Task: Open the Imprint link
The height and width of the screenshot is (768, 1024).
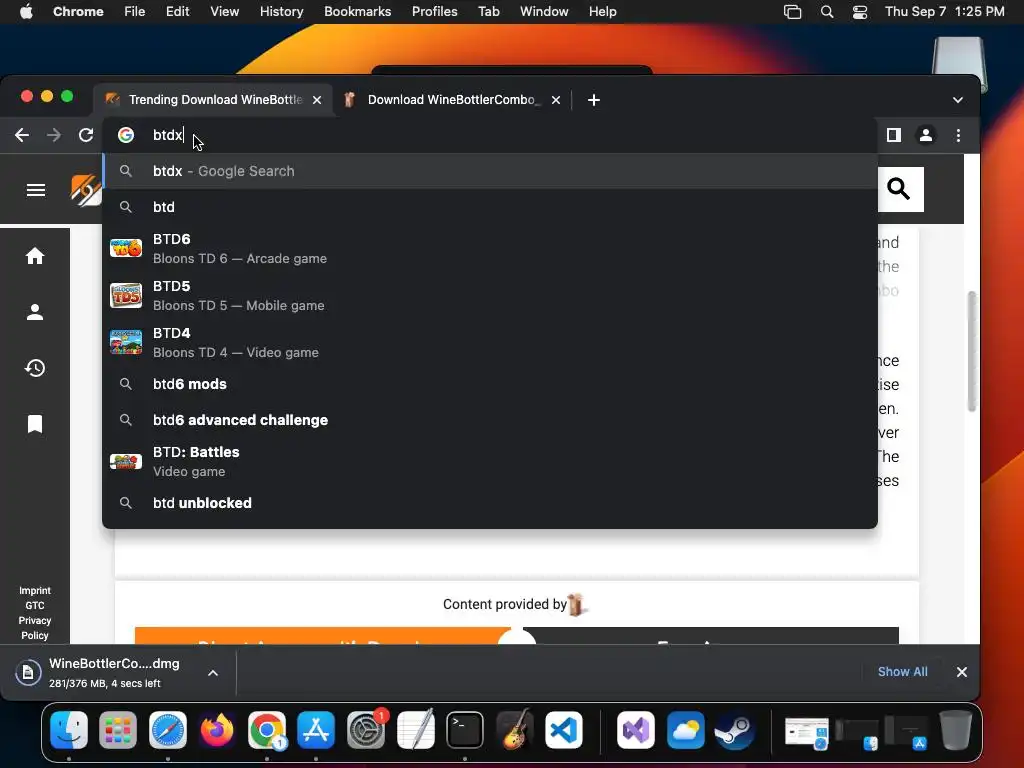Action: 35,590
